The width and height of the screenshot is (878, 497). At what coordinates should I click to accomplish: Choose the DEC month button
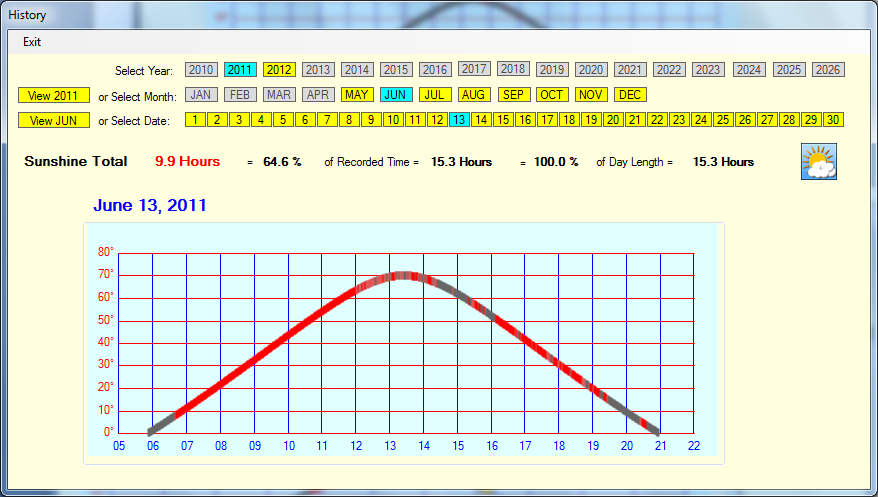point(630,95)
